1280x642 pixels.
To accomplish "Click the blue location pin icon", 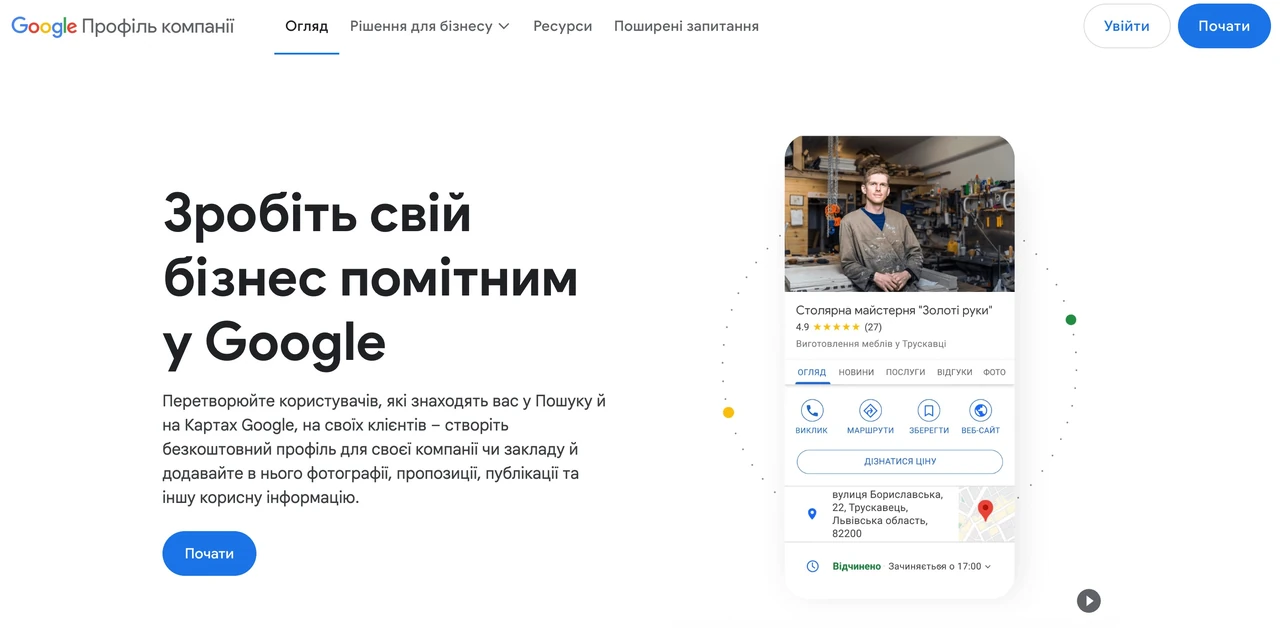I will pos(812,514).
